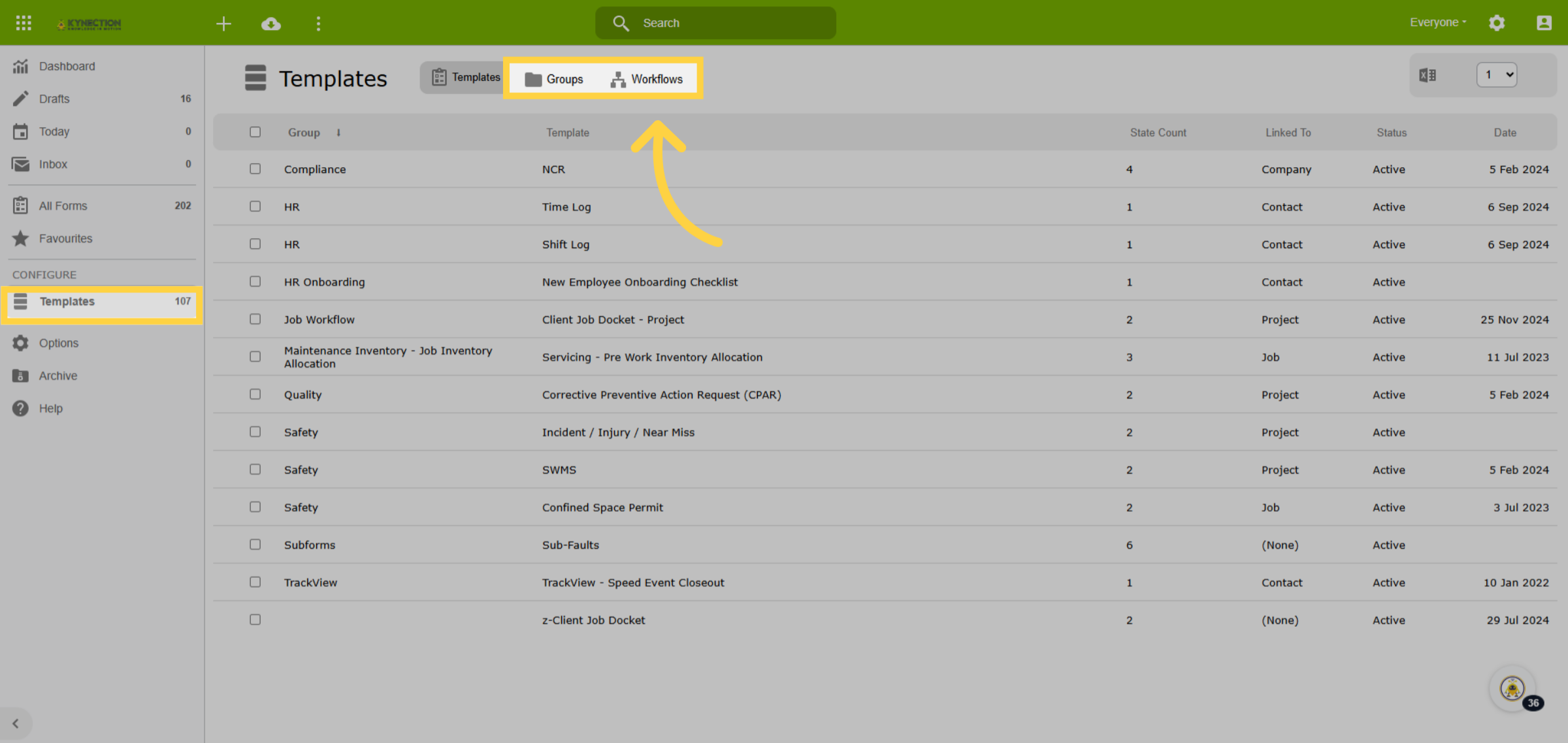Viewport: 1568px width, 743px height.
Task: Expand the Everyone filter dropdown
Action: (x=1438, y=22)
